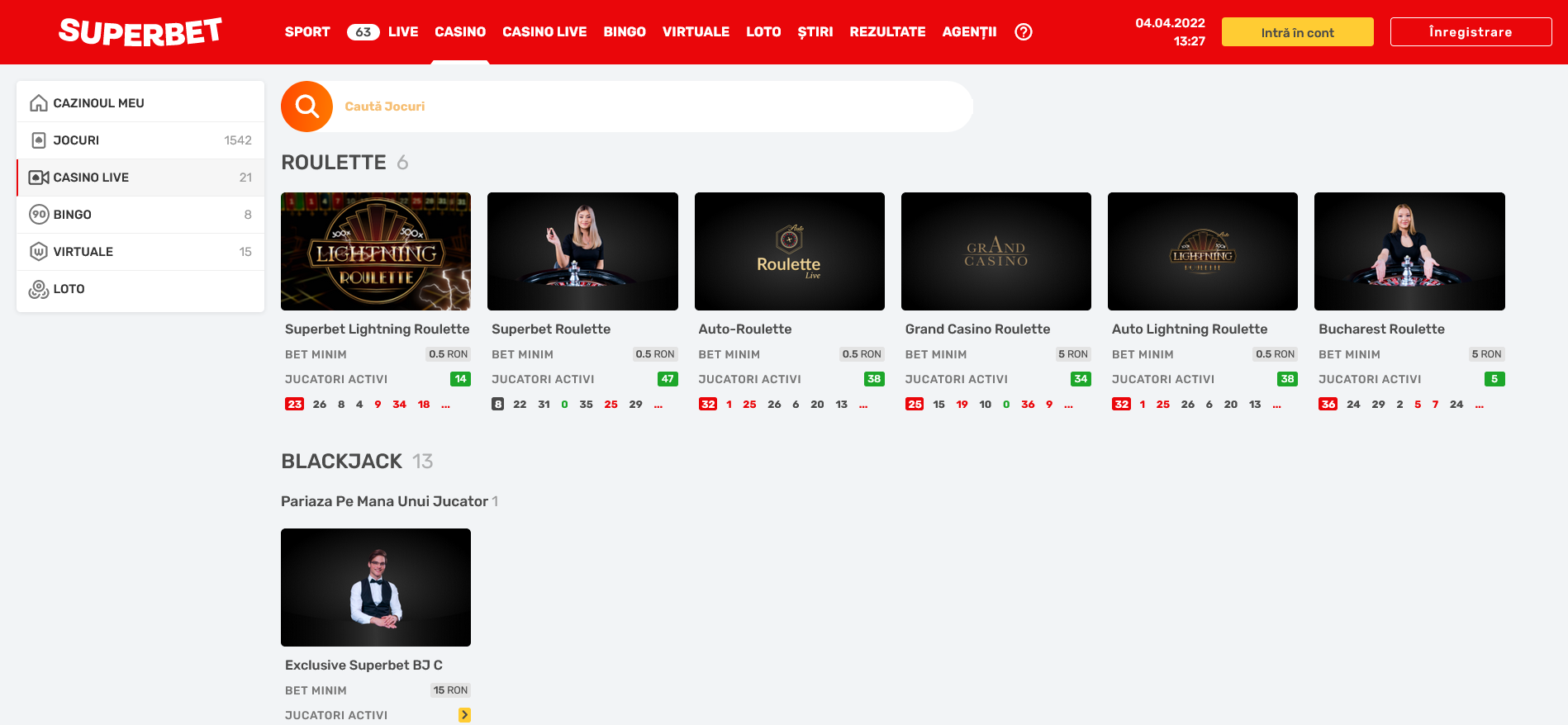Viewport: 1568px width, 725px height.
Task: Click the 04.04.2022 13:27 date display
Action: point(1170,32)
